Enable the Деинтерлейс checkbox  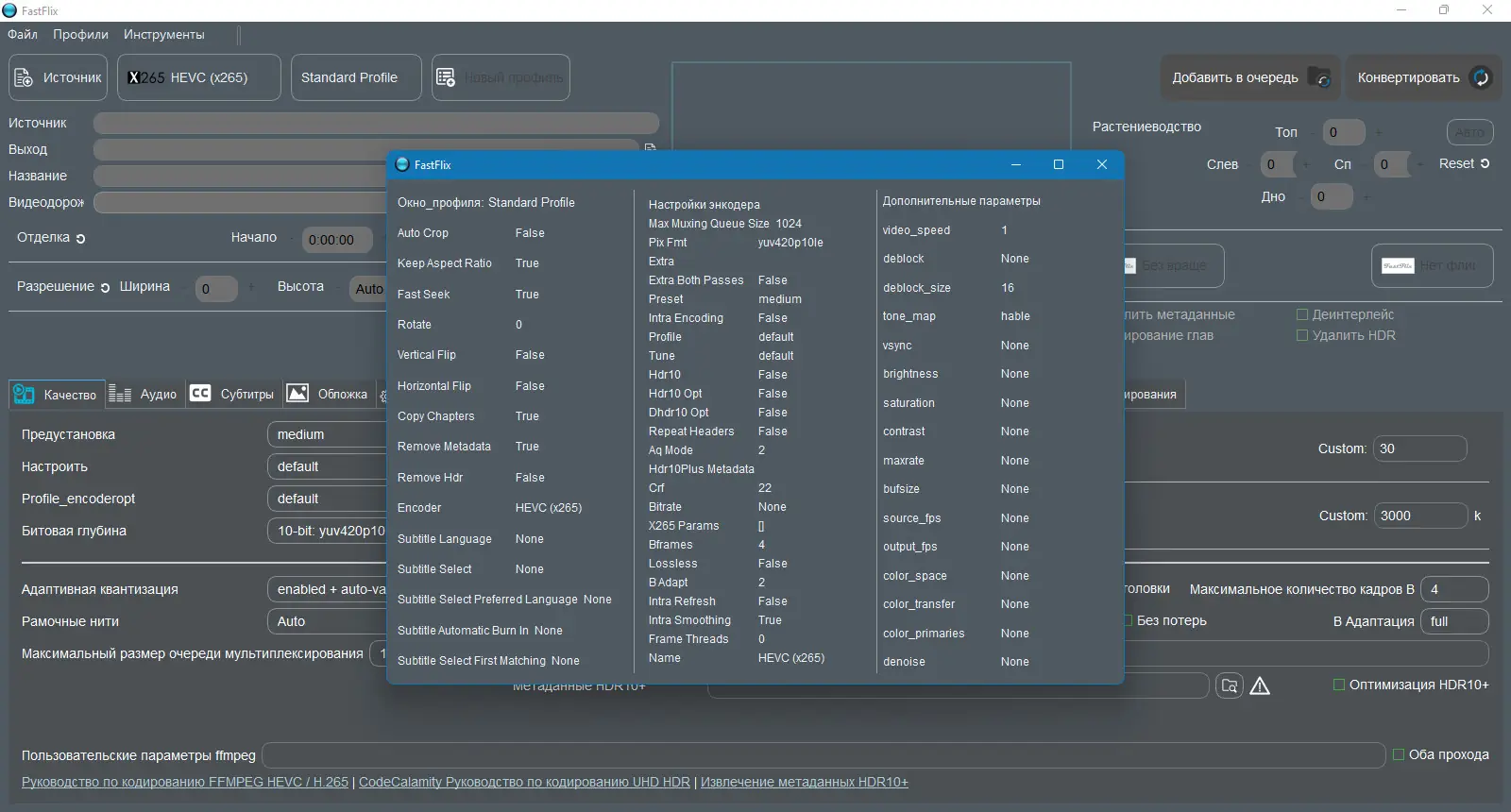pos(1302,314)
